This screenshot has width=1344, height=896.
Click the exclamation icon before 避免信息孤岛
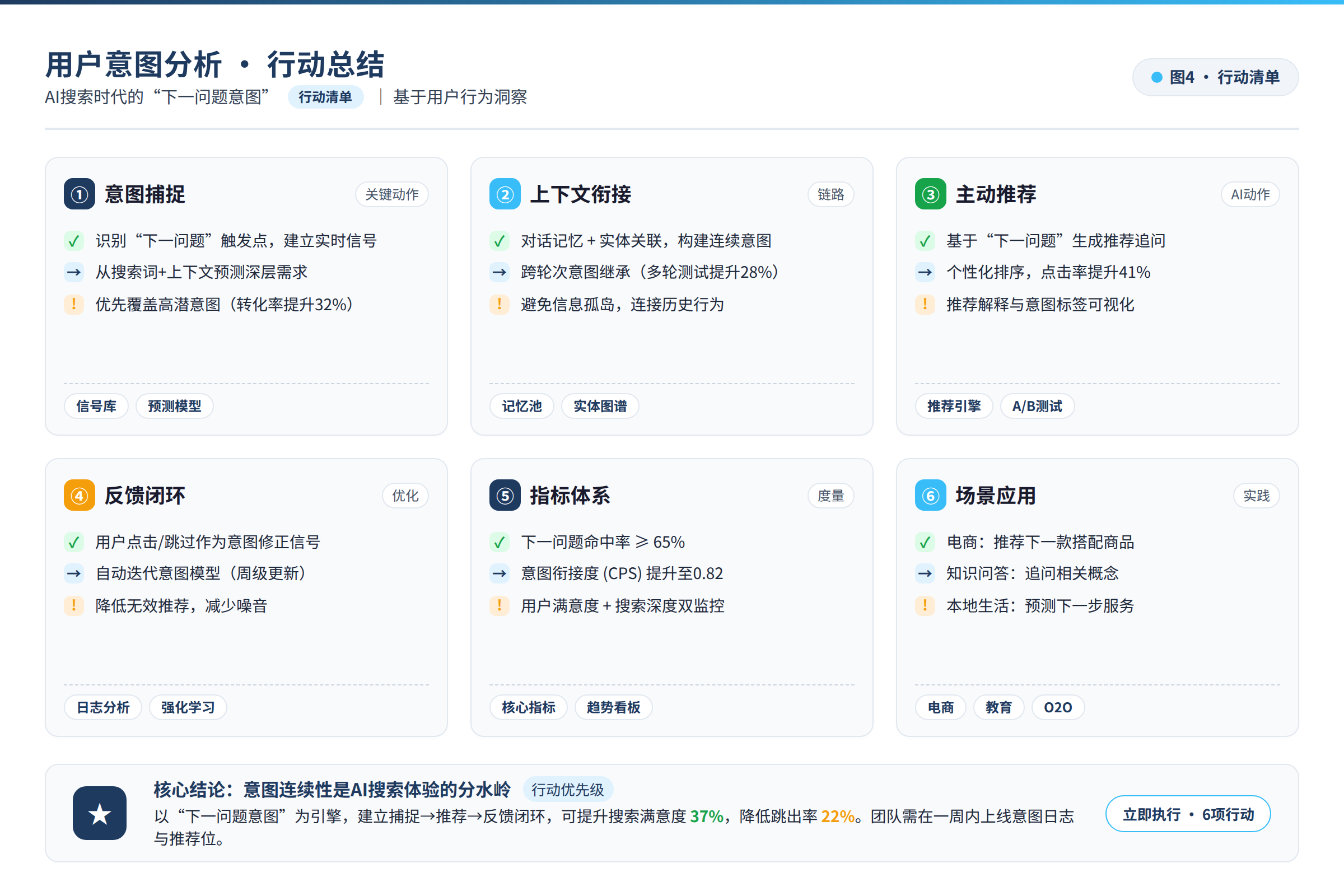(x=500, y=304)
